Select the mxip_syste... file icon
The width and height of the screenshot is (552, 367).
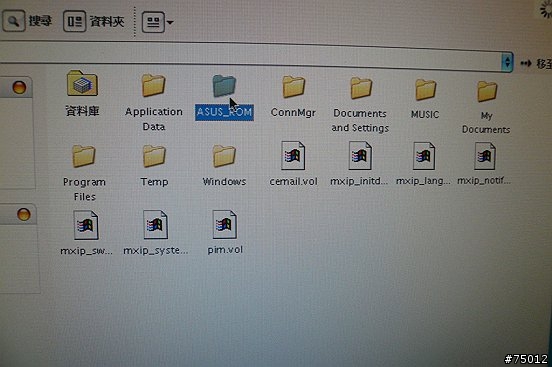point(155,224)
